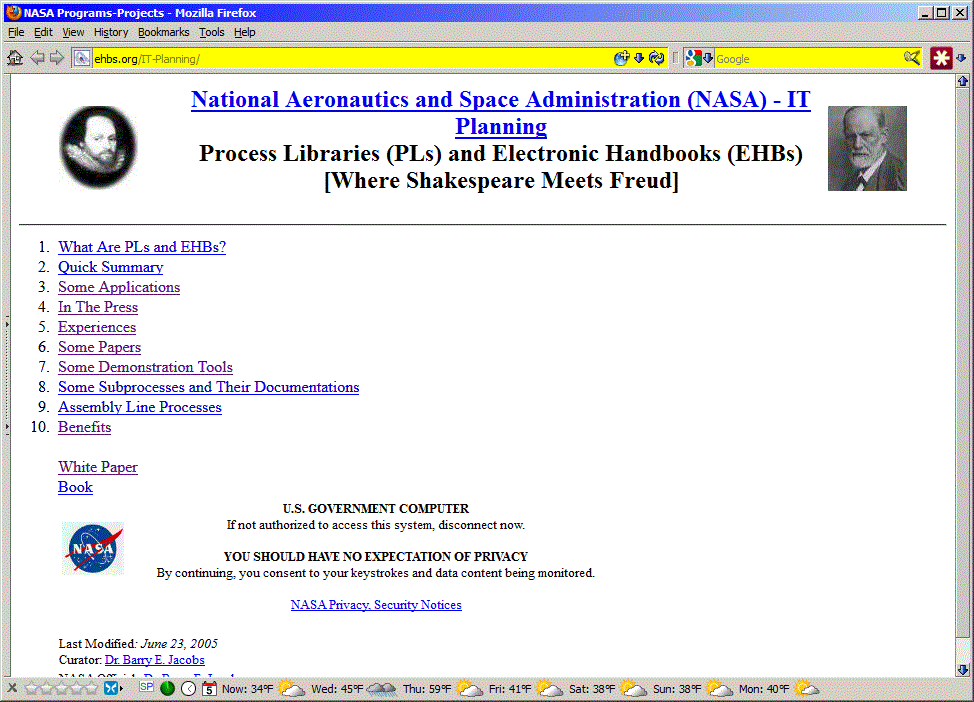Viewport: 974px width, 702px height.
Task: Click the Shakespeare portrait image
Action: tap(98, 148)
